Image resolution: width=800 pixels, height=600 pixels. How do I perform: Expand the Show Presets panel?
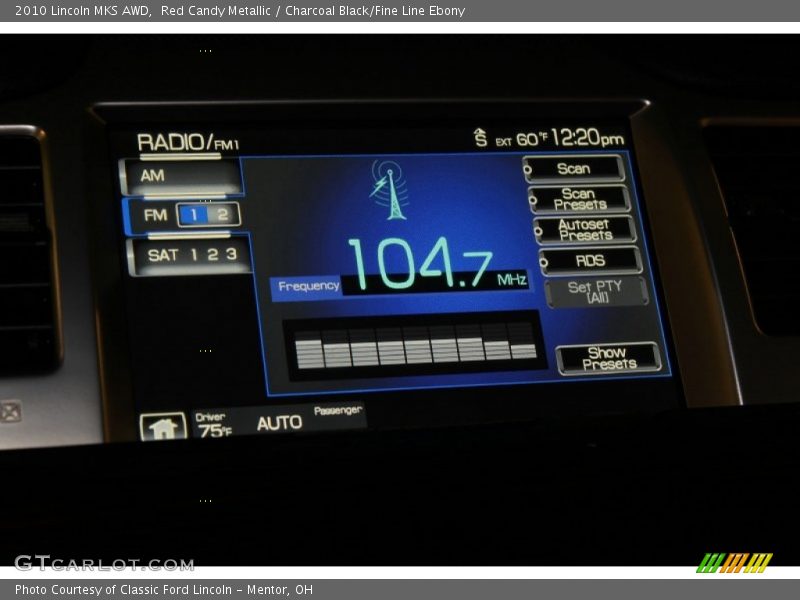608,358
